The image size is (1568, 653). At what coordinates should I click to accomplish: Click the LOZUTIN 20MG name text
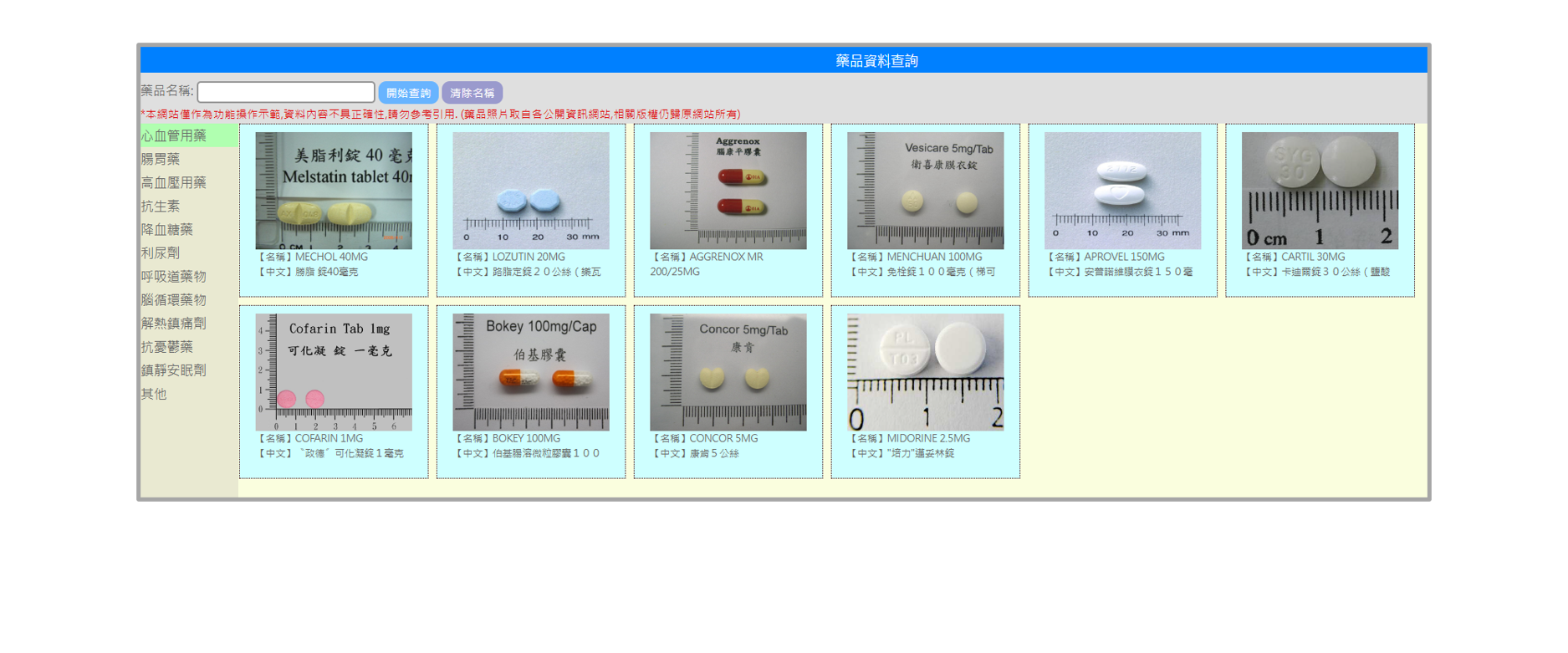pyautogui.click(x=509, y=257)
